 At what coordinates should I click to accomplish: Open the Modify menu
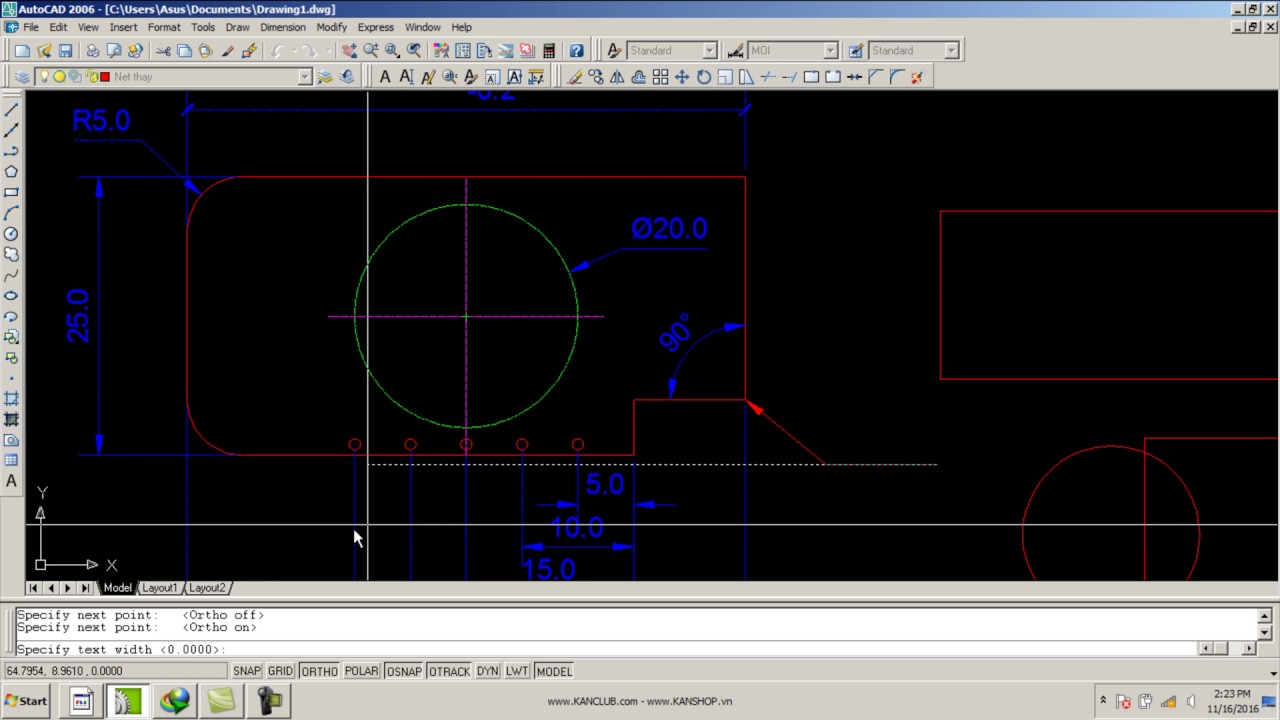click(331, 27)
